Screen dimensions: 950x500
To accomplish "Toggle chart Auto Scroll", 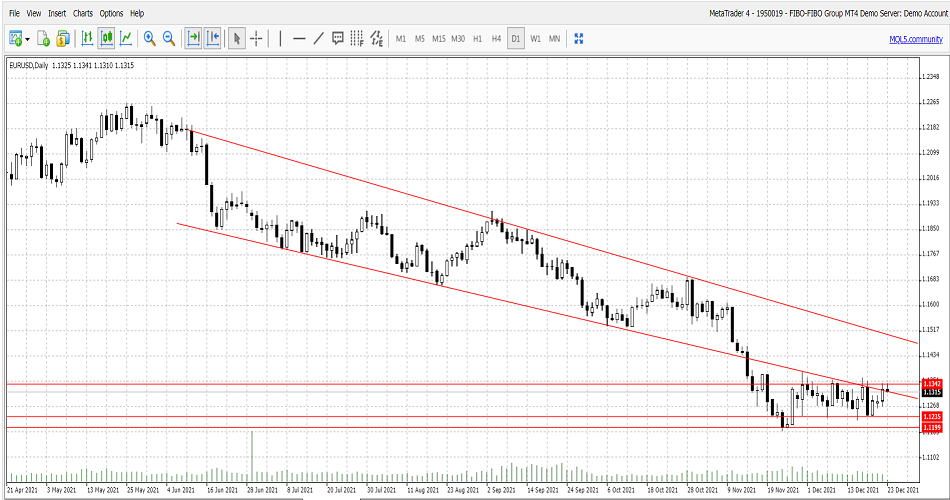I will (193, 38).
